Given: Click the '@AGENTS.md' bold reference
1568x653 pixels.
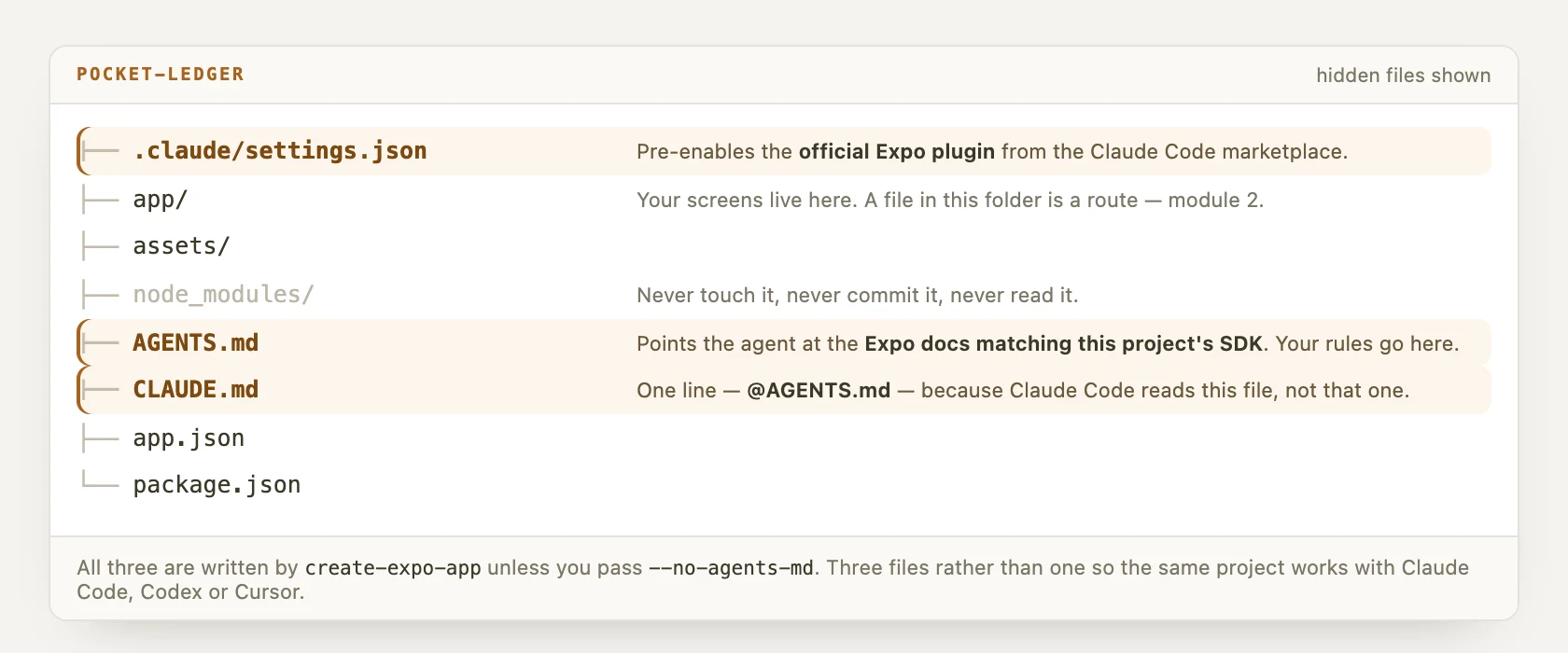Looking at the screenshot, I should pos(819,391).
